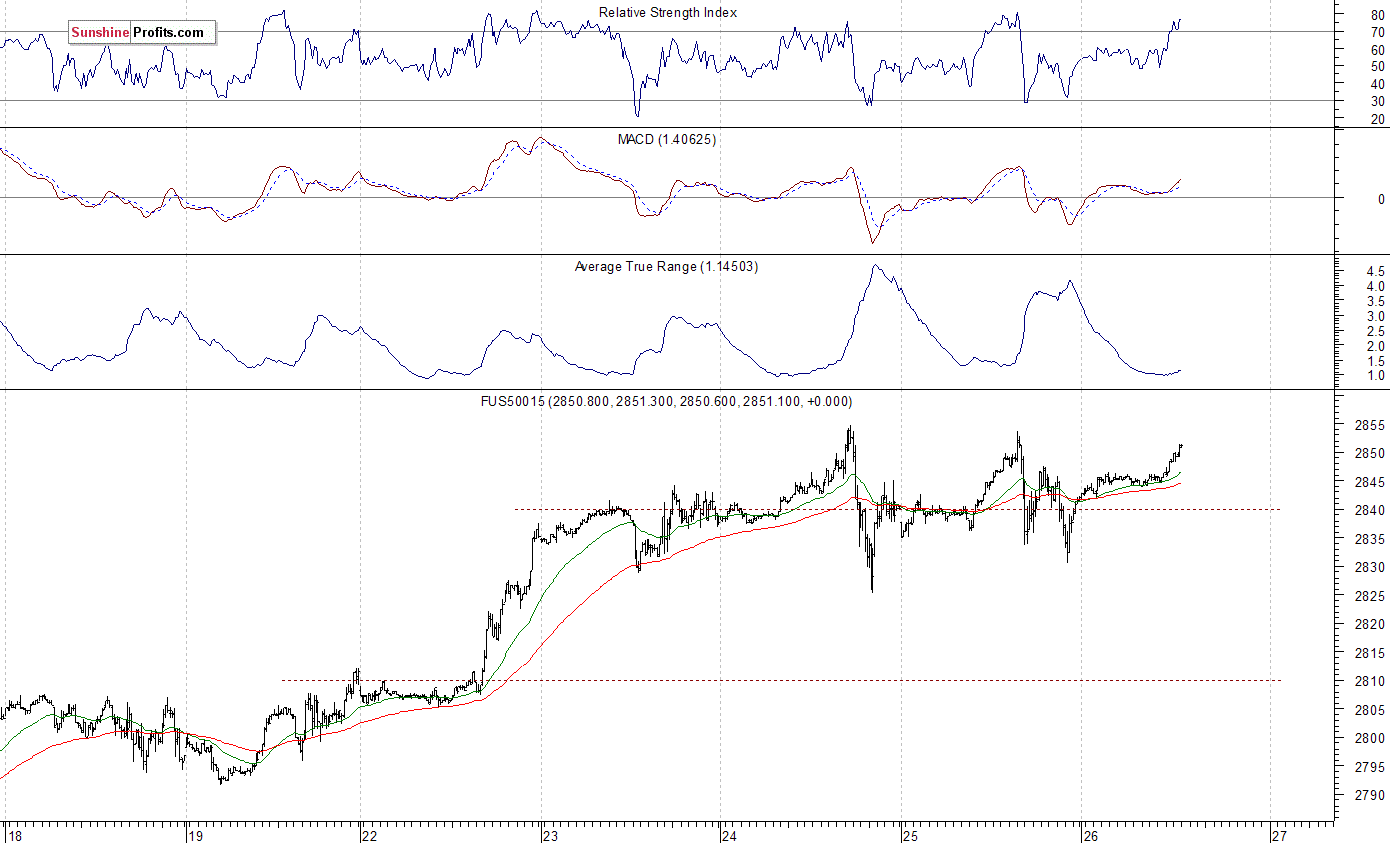
Task: Click the 1.0 label on ATR axis
Action: click(1375, 377)
